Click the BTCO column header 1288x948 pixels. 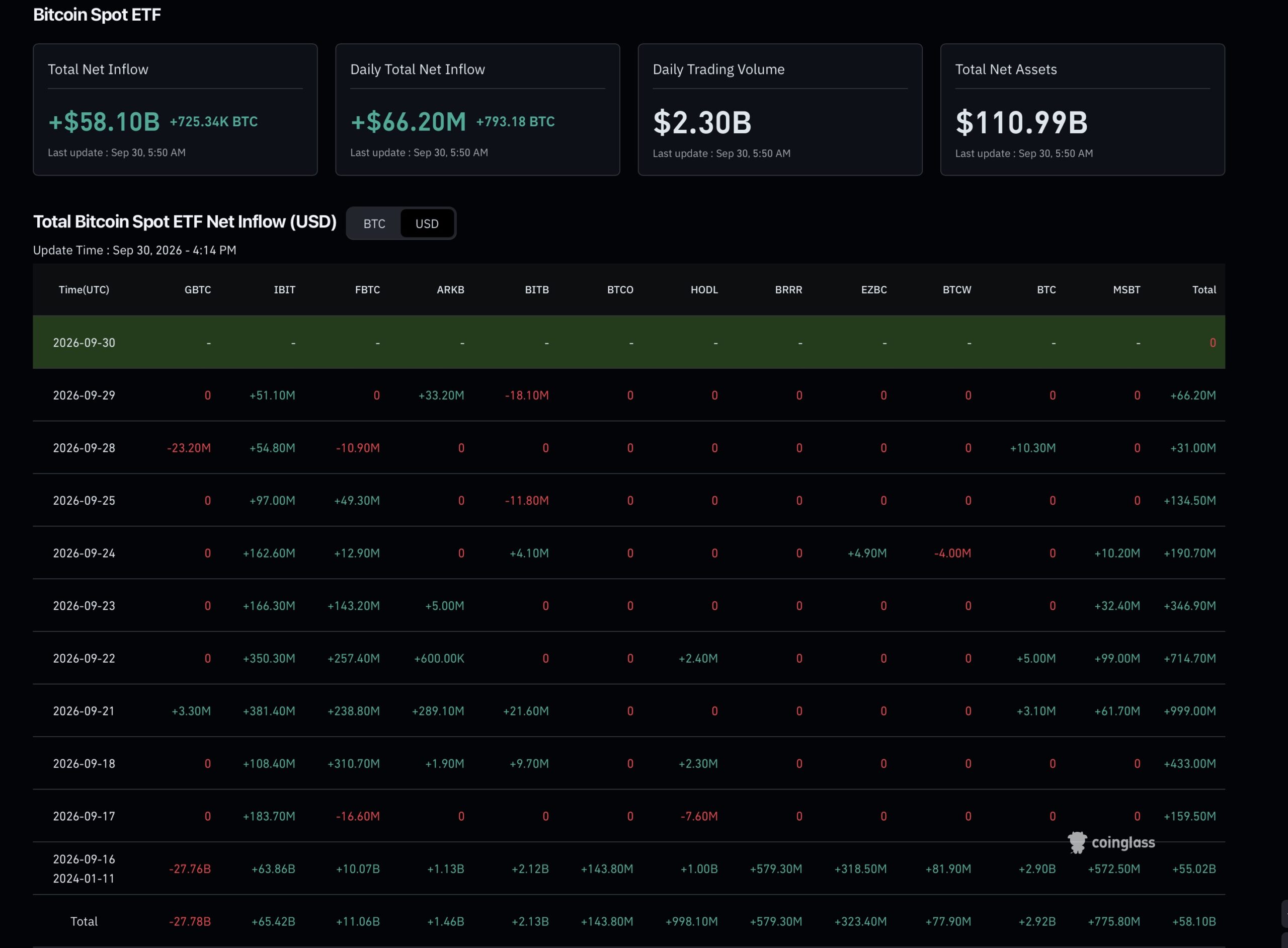pyautogui.click(x=620, y=290)
